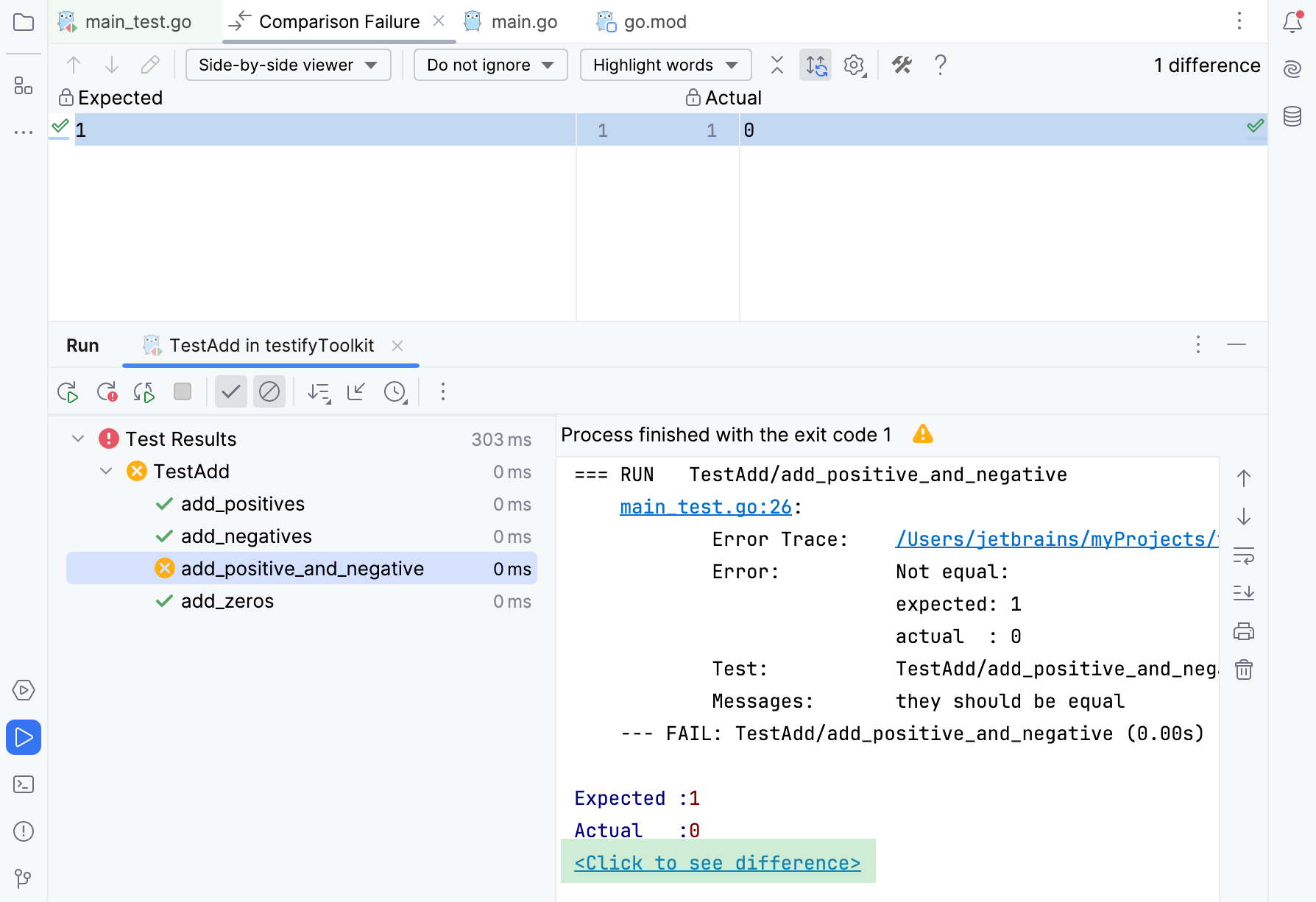Screen dimensions: 1316x902
Task: Switch to the go.mod tab
Action: point(654,22)
